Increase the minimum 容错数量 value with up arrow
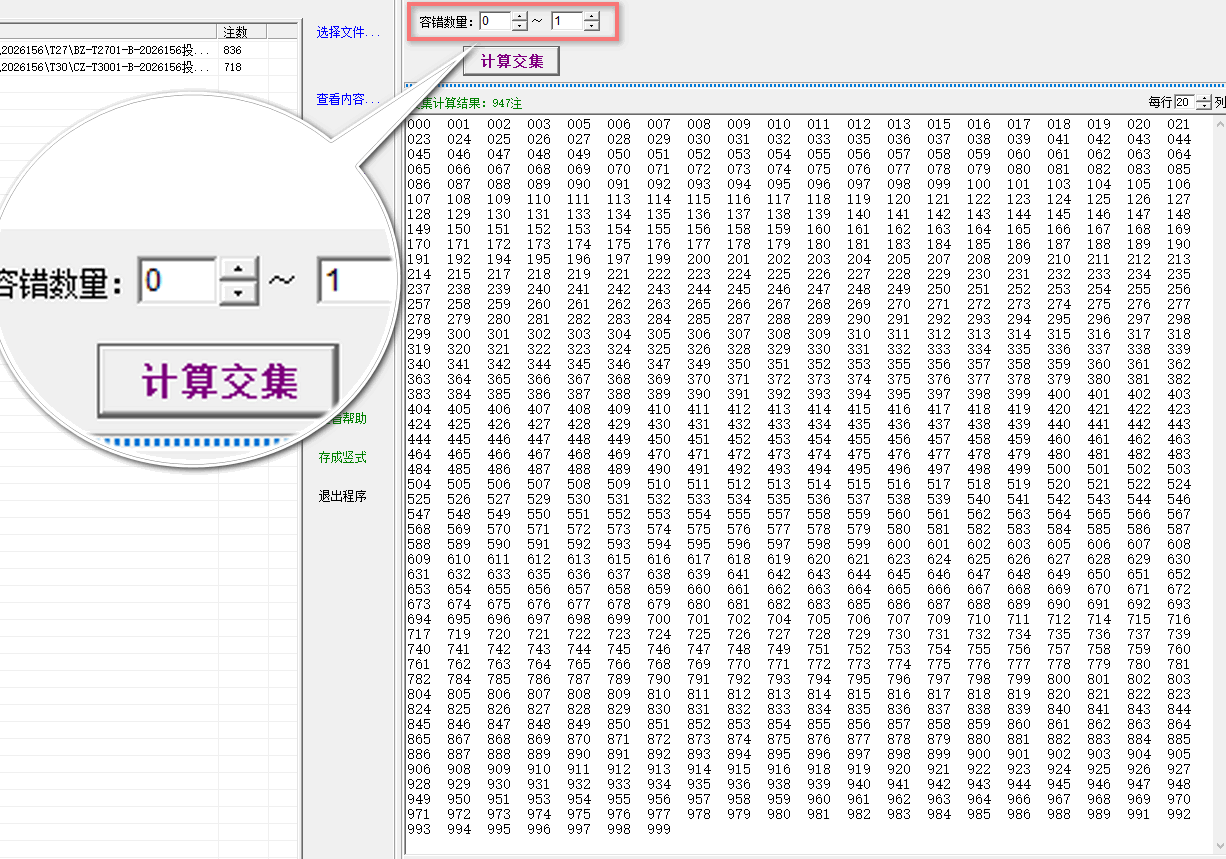This screenshot has width=1226, height=859. tap(519, 15)
